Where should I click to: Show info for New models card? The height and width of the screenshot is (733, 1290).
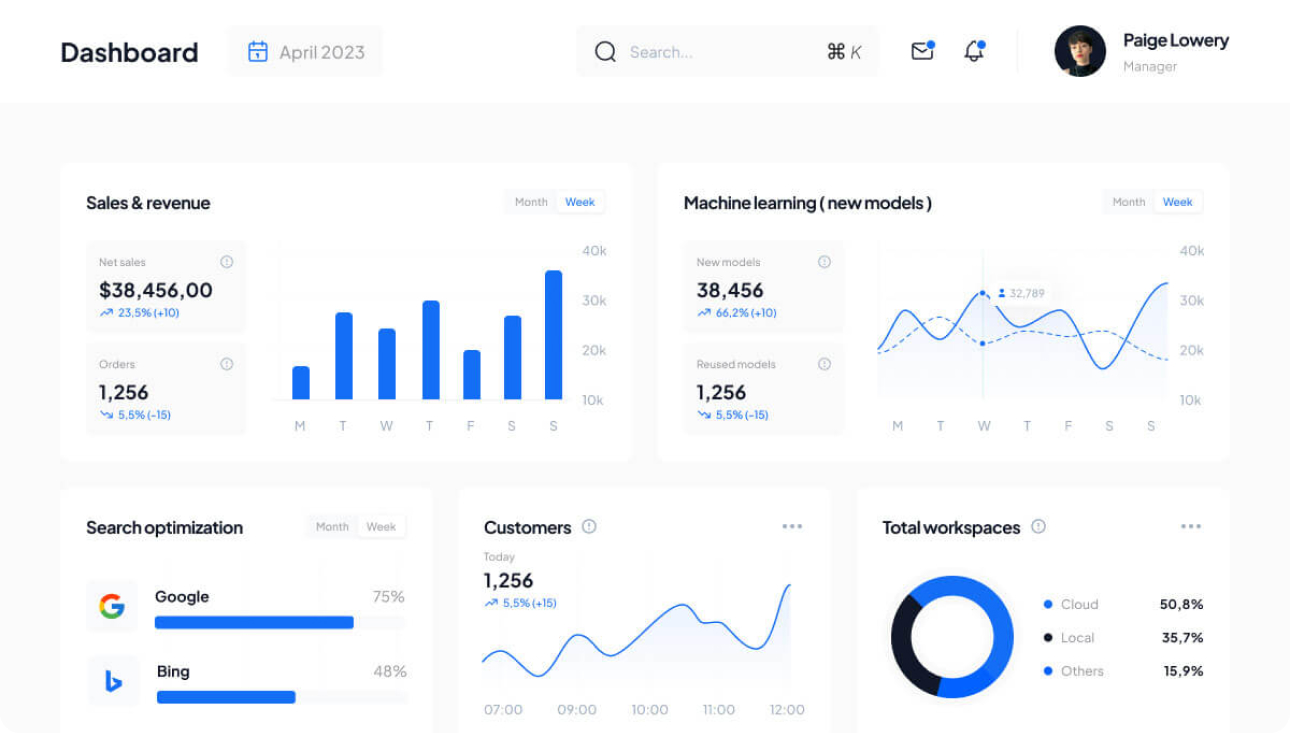[824, 262]
